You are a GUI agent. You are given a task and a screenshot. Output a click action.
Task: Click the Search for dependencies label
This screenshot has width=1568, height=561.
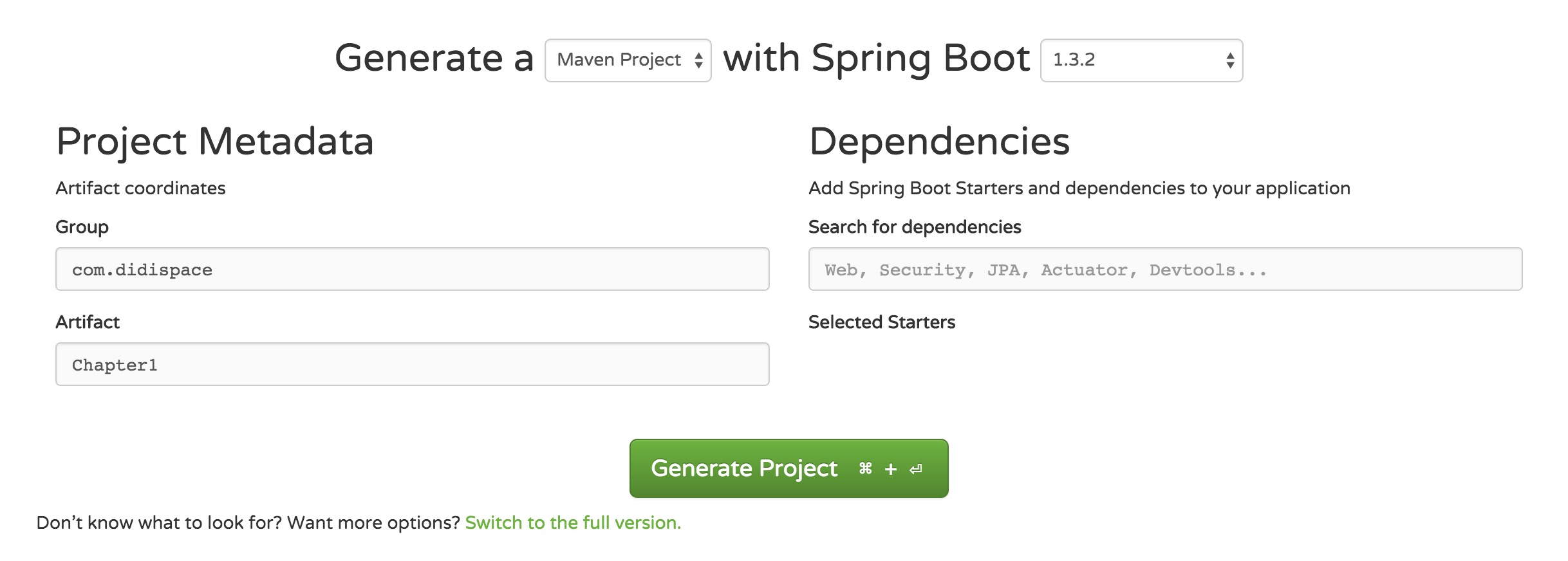(x=915, y=227)
